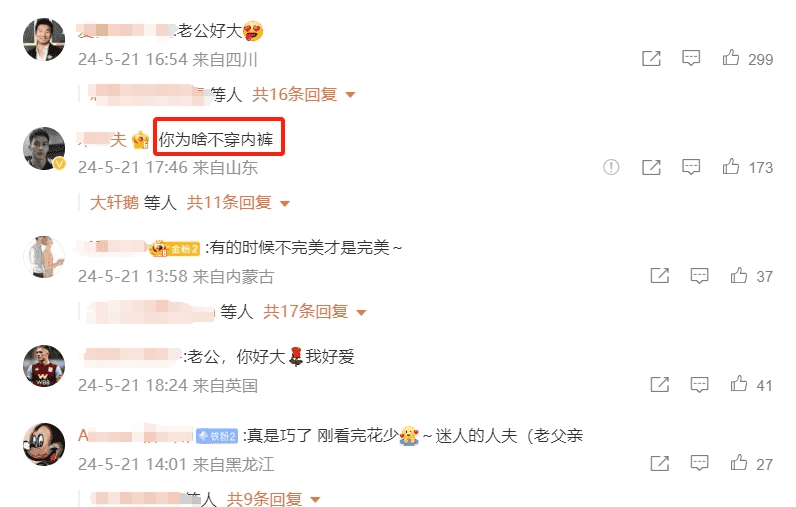Image resolution: width=796 pixels, height=507 pixels.
Task: Reply to the comment posted from 内蒙古
Action: tap(699, 276)
